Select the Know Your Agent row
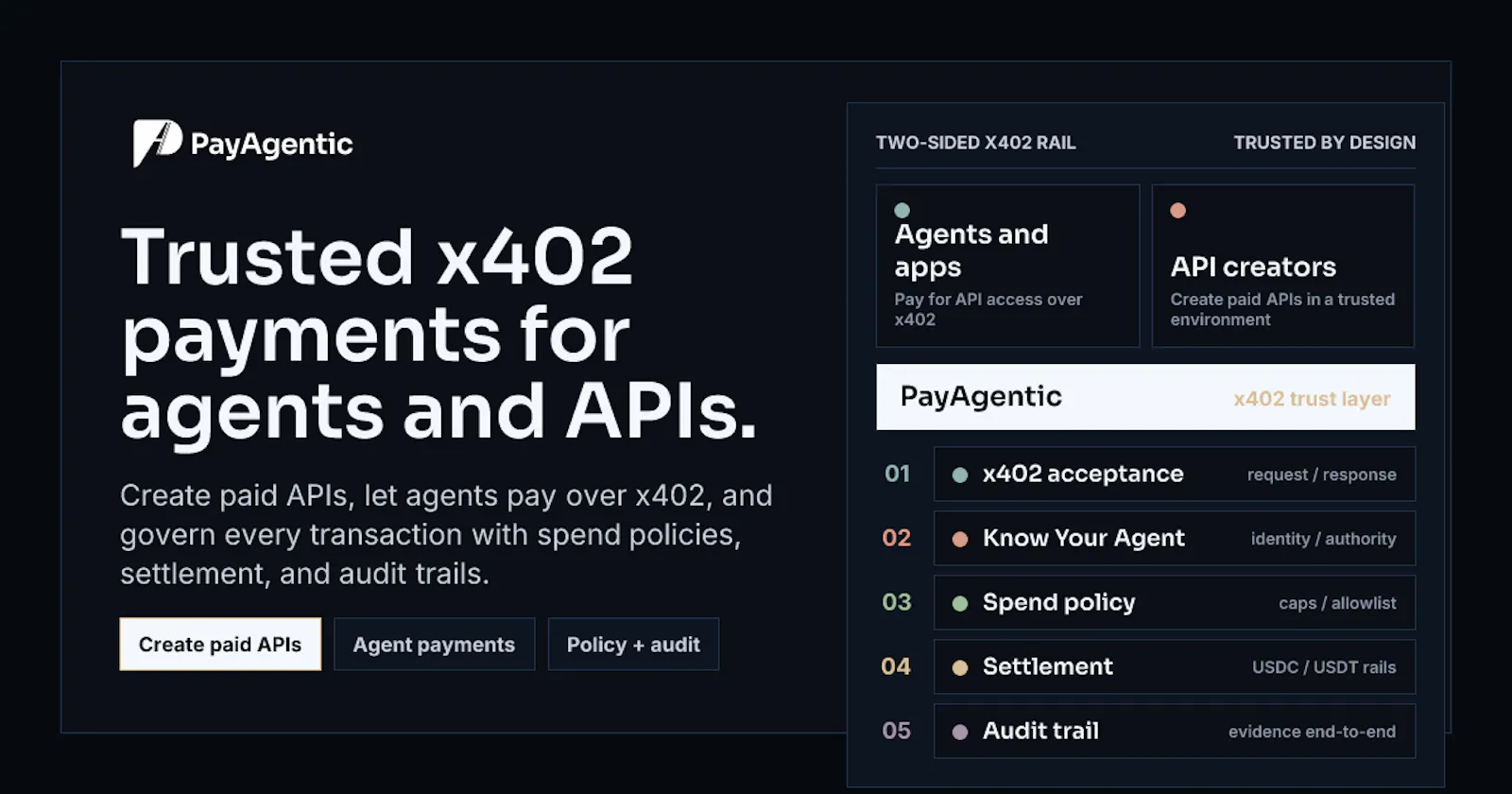This screenshot has width=1512, height=794. [1175, 539]
